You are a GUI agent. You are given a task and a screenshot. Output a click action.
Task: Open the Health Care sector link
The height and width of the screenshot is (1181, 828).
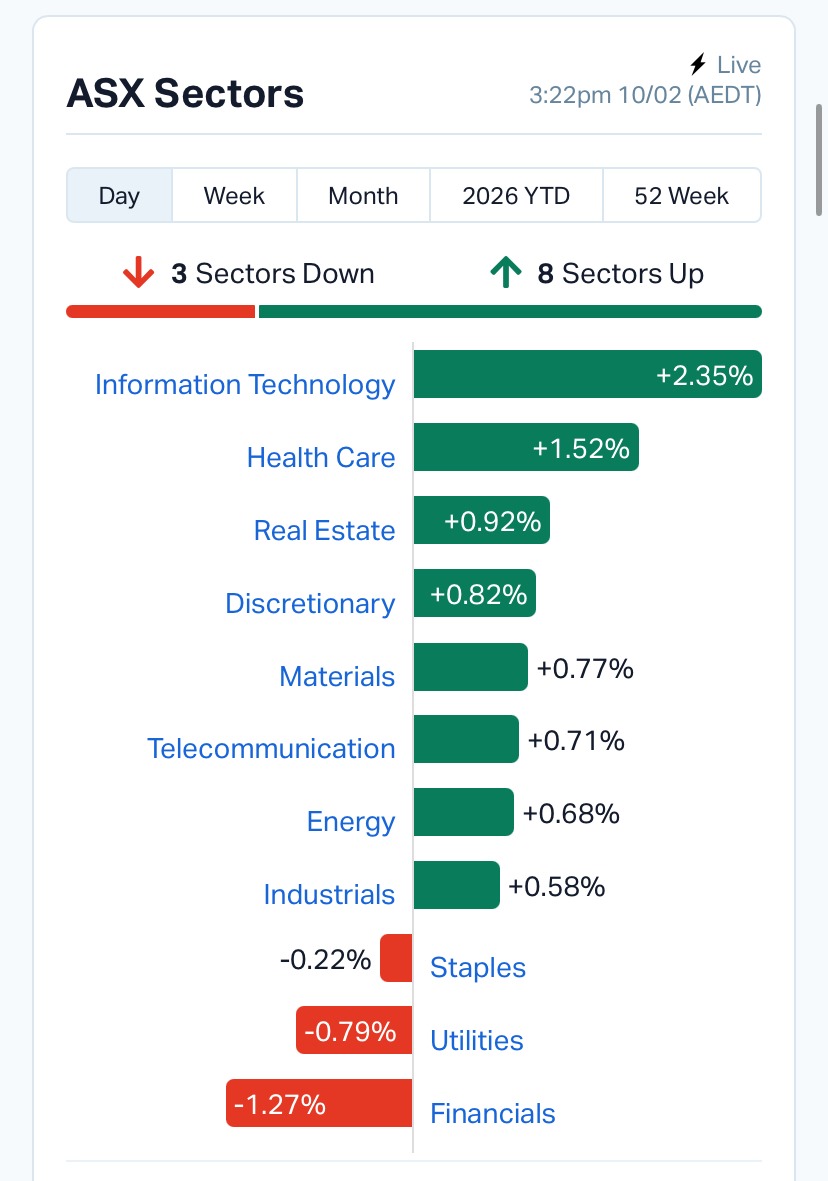(321, 457)
